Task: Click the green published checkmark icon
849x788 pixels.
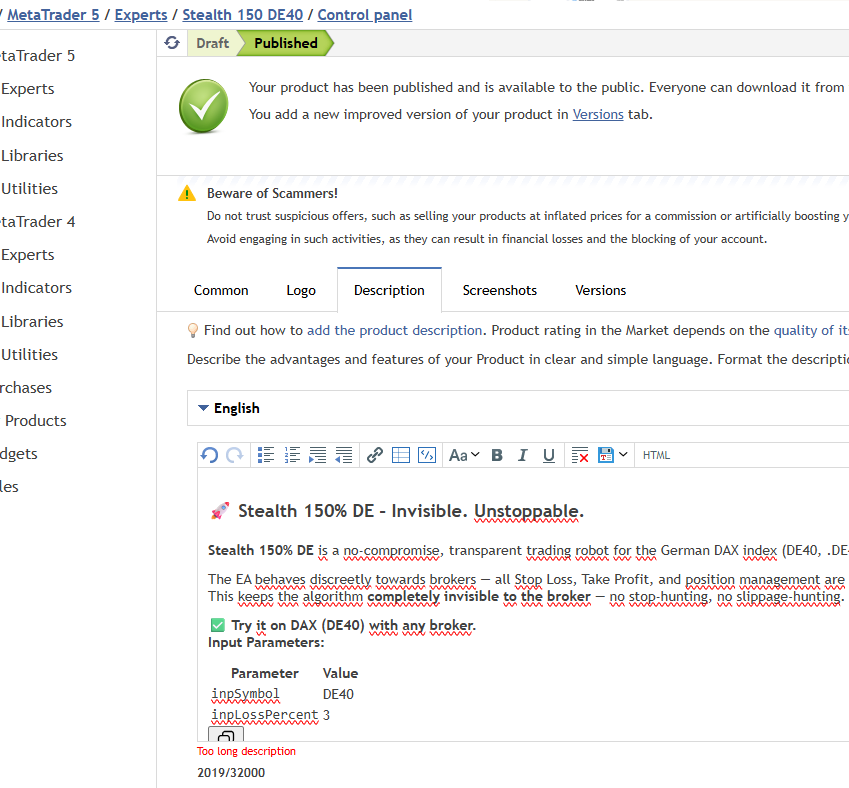Action: (204, 106)
